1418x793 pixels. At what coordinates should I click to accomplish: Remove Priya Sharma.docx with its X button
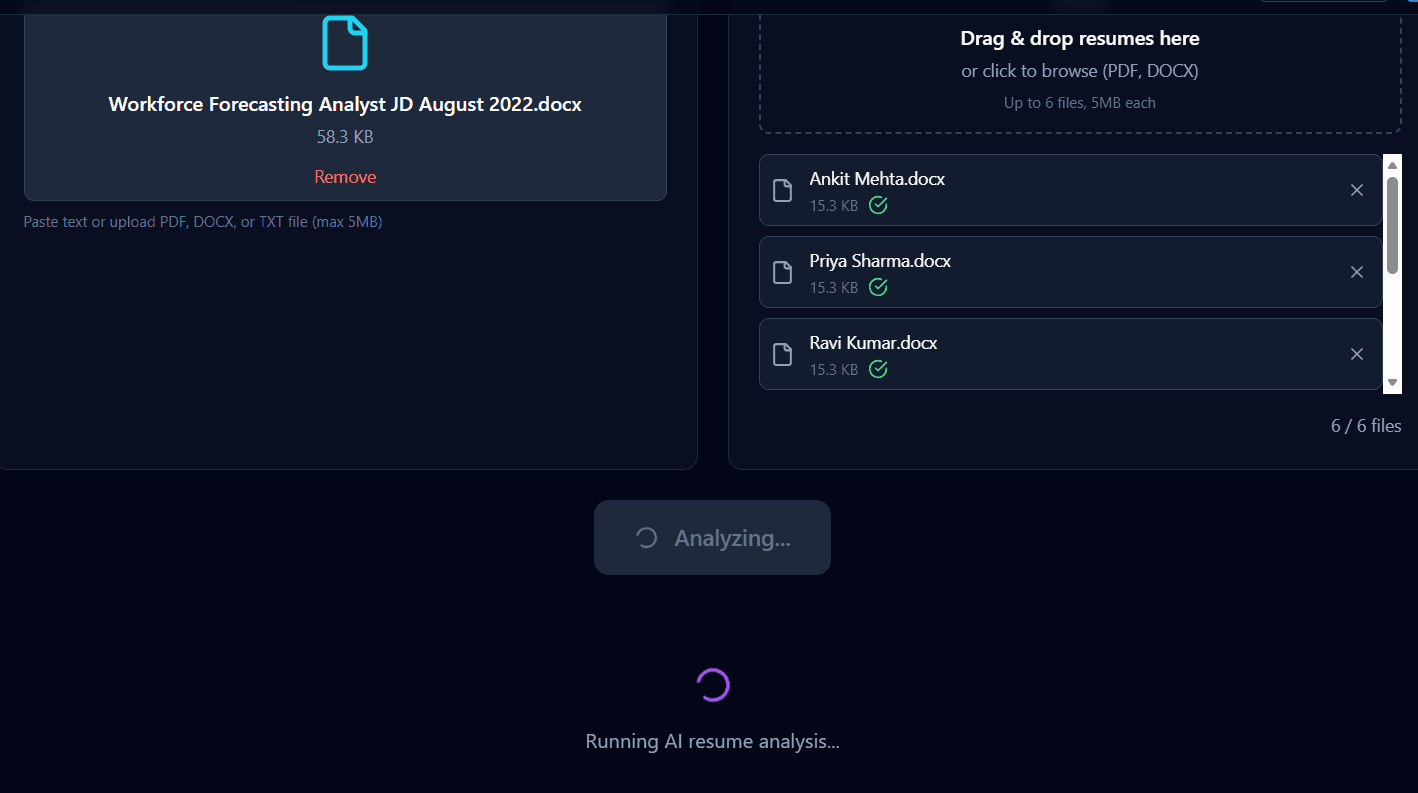[1357, 272]
